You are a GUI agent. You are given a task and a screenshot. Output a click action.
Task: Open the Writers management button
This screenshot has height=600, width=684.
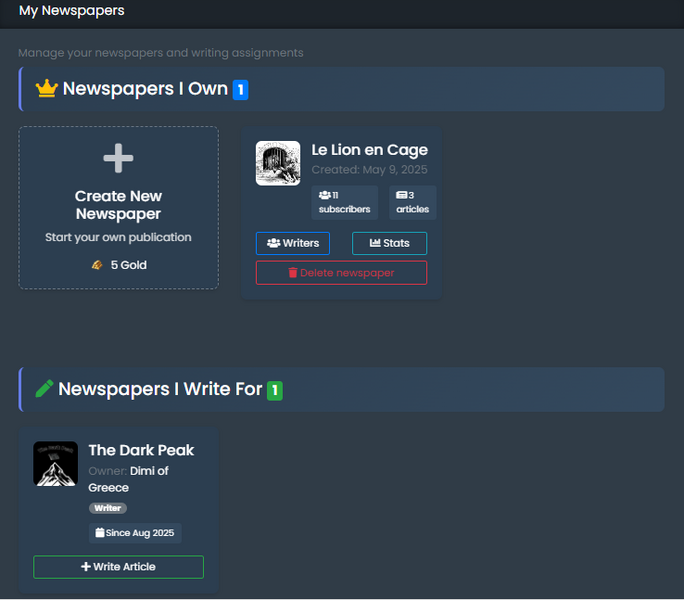[x=293, y=243]
